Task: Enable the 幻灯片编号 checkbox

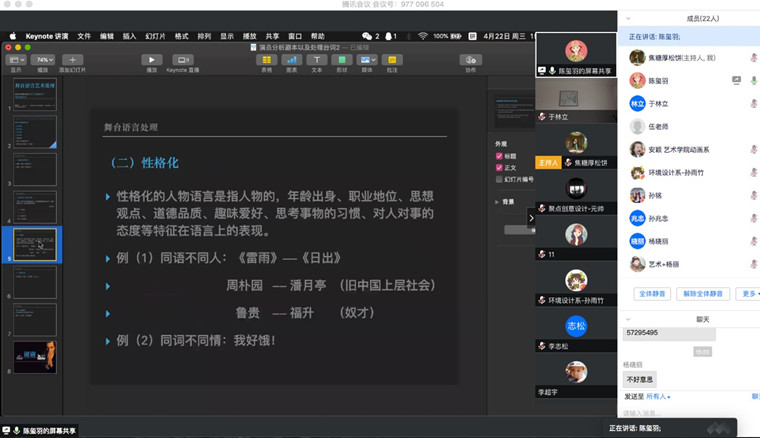Action: click(x=499, y=180)
